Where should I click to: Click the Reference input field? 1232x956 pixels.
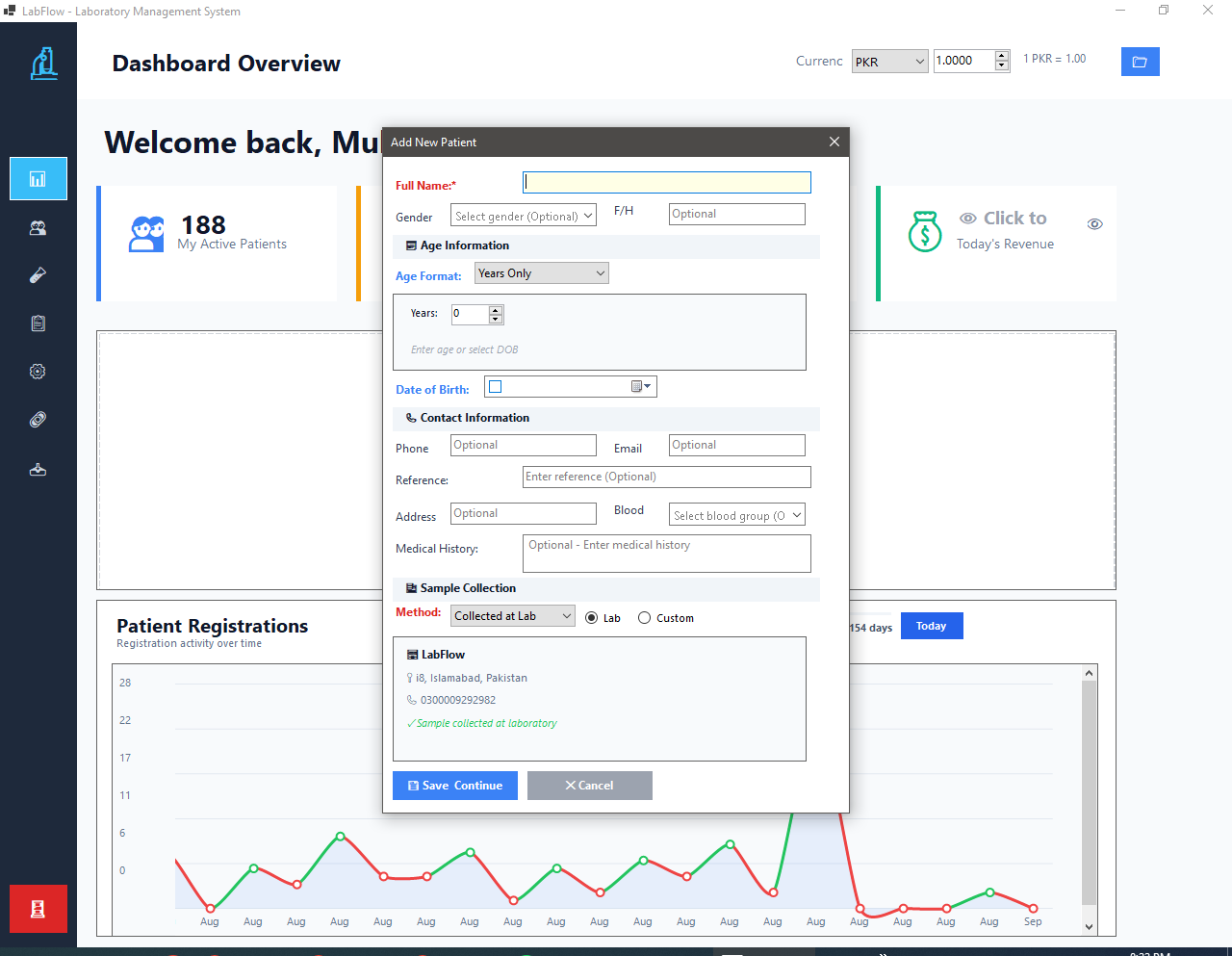coord(667,477)
